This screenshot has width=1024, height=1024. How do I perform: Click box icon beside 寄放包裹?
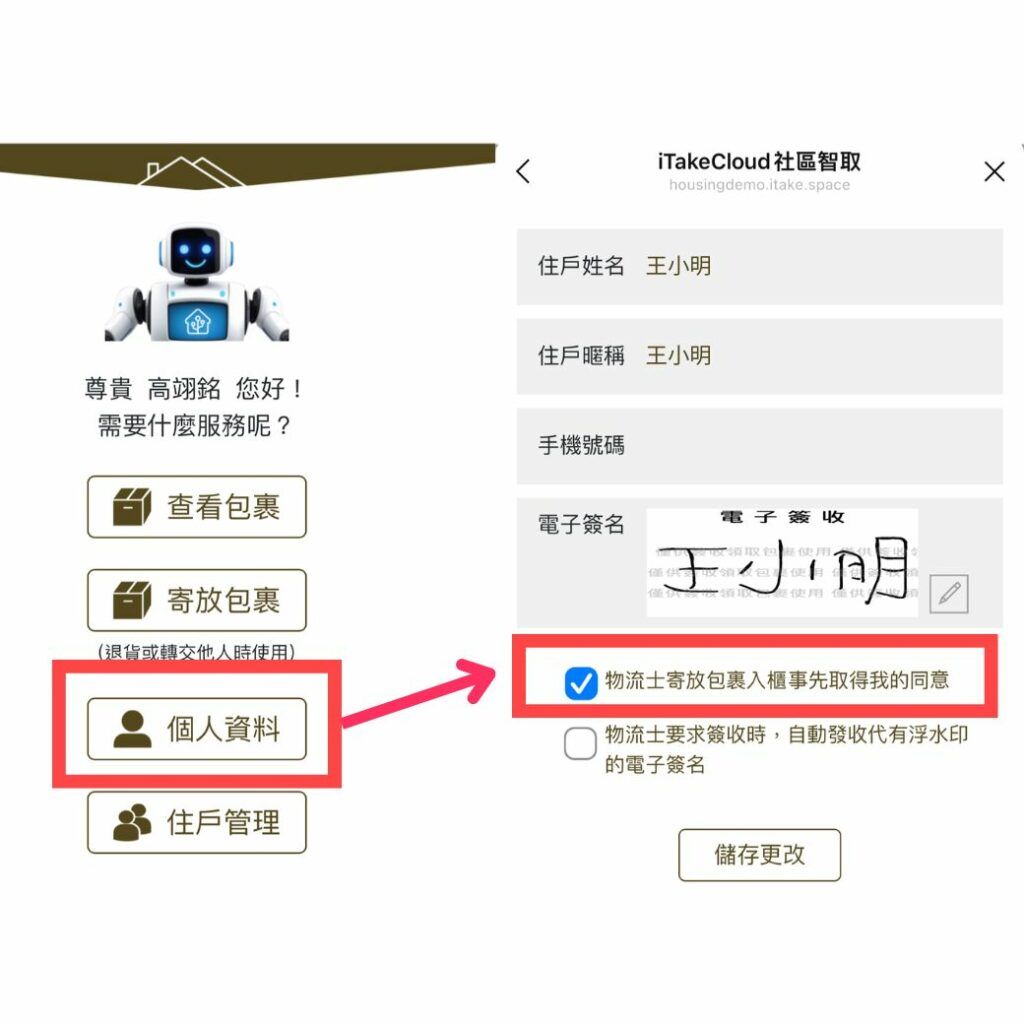coord(132,600)
